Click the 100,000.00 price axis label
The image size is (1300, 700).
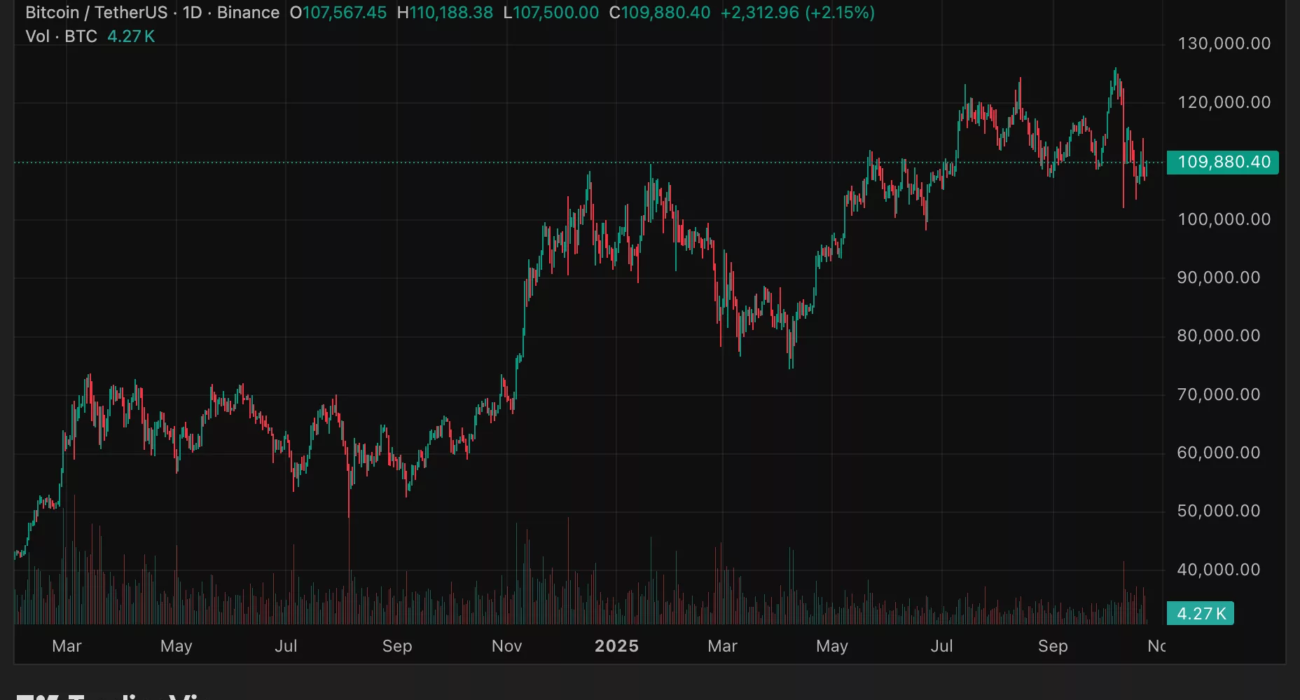tap(1224, 219)
